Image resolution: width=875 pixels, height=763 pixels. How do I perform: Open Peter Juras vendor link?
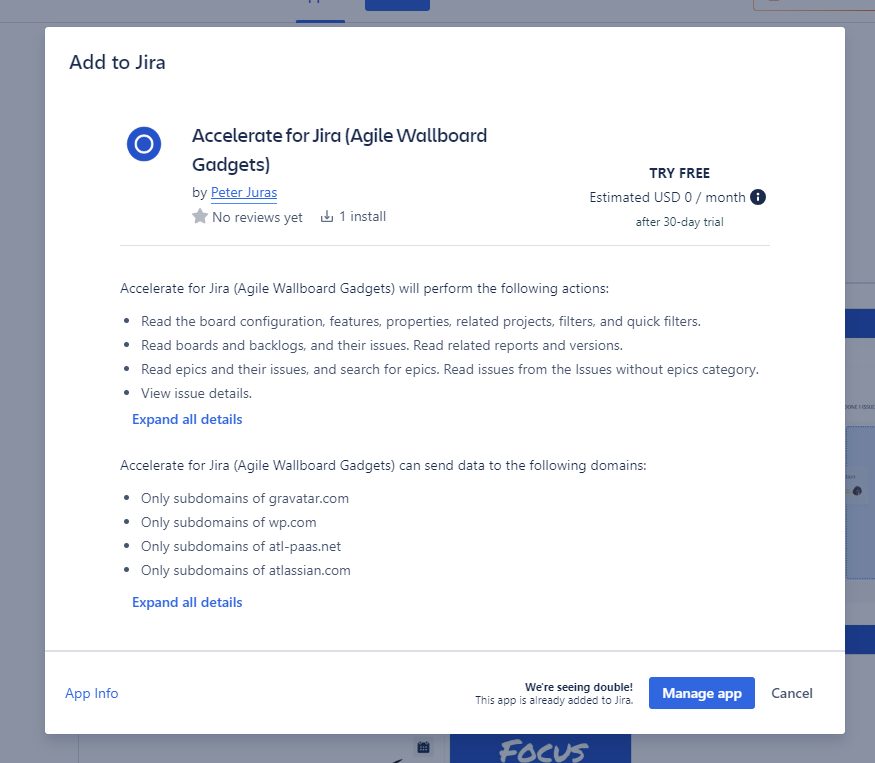[x=244, y=192]
